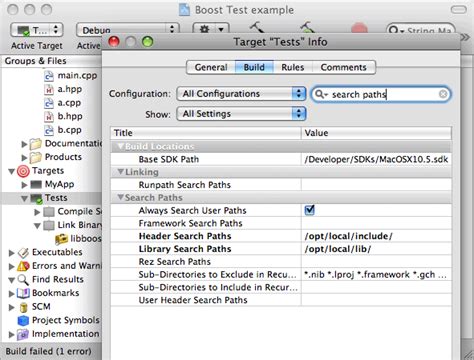Click the Find Results magnifier icon
The image size is (474, 360).
tap(23, 280)
